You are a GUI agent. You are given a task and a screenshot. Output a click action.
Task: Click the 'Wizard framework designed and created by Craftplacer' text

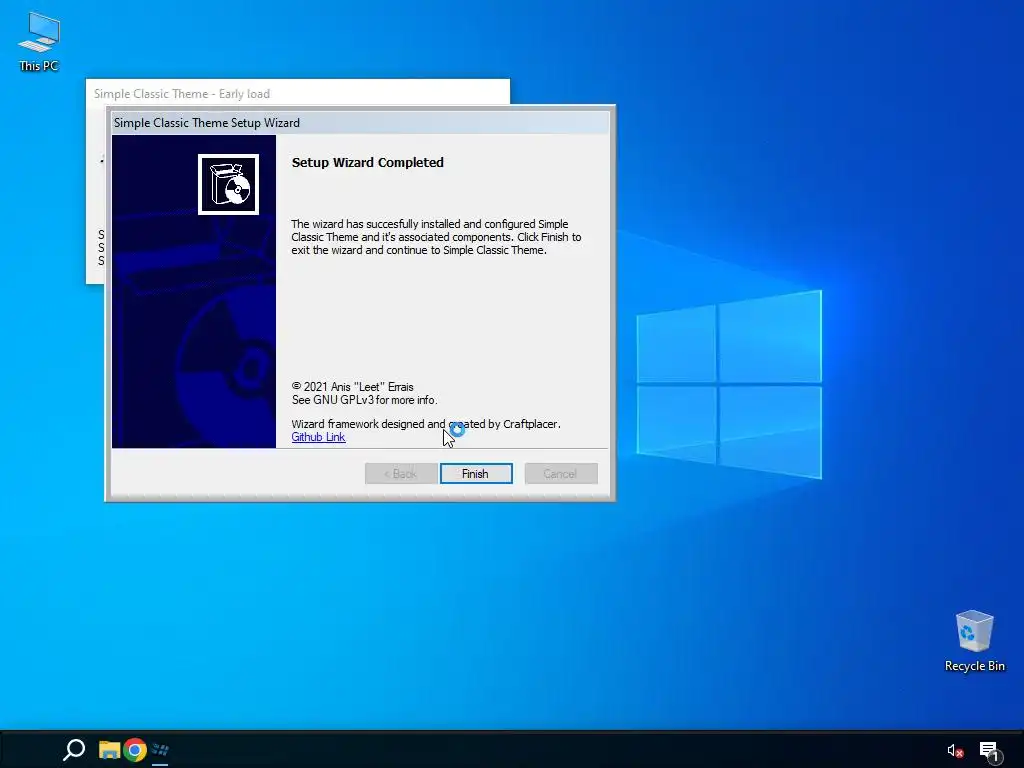[426, 424]
